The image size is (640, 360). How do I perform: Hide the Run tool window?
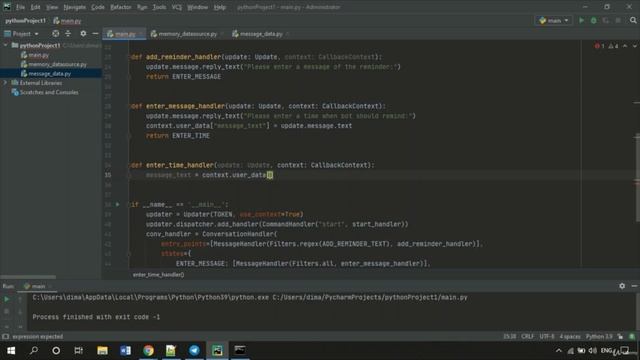[634, 286]
